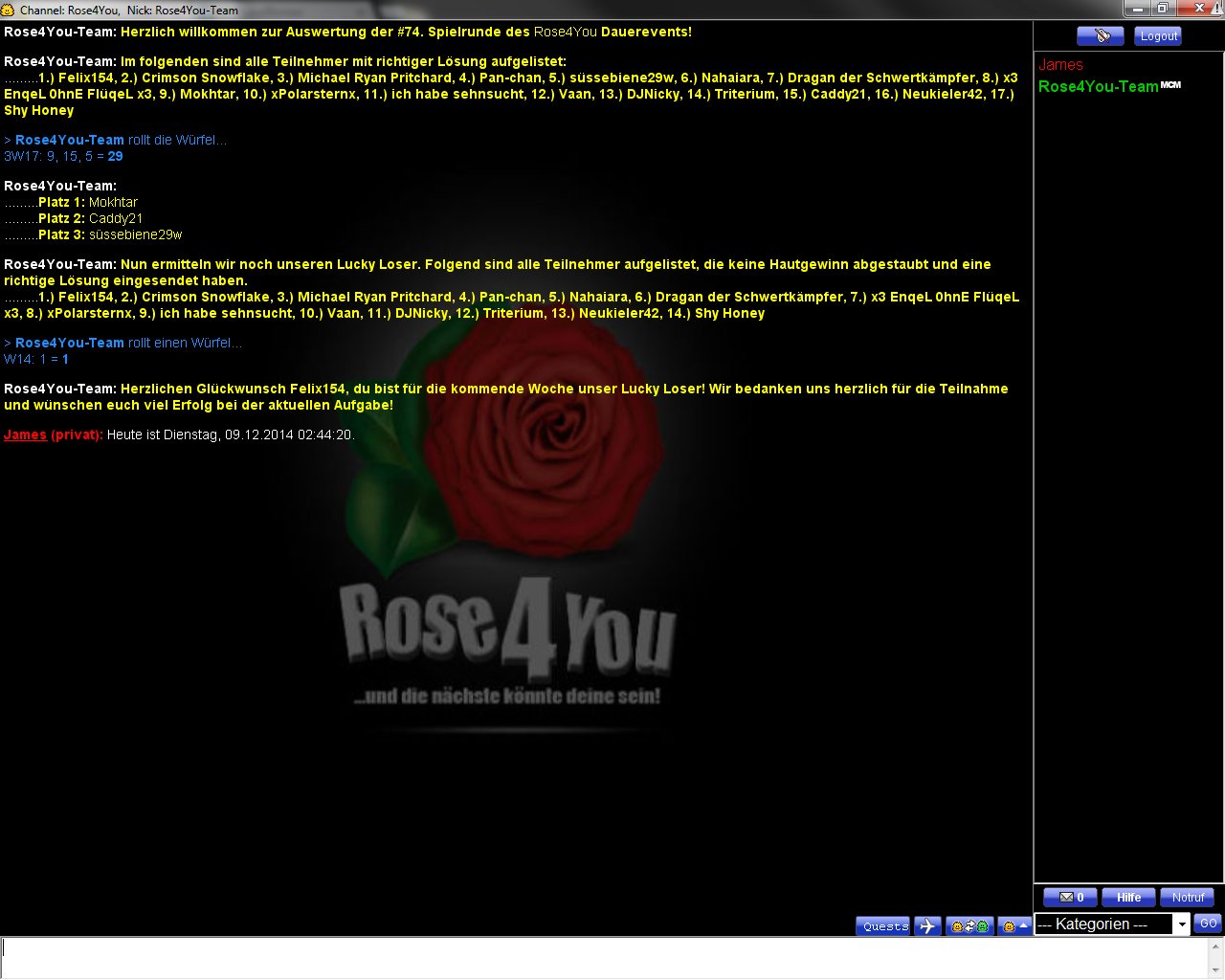Select Rose4You-Team in the user list

[1098, 86]
